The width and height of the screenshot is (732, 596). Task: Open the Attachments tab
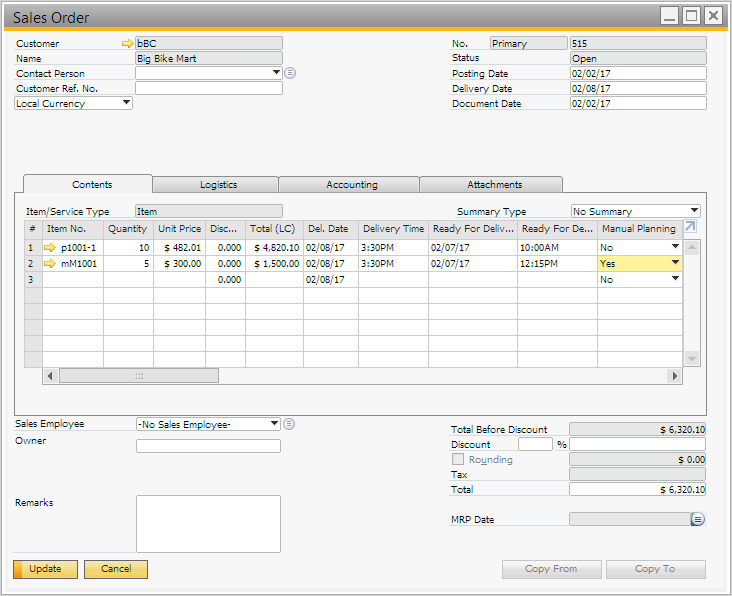494,185
